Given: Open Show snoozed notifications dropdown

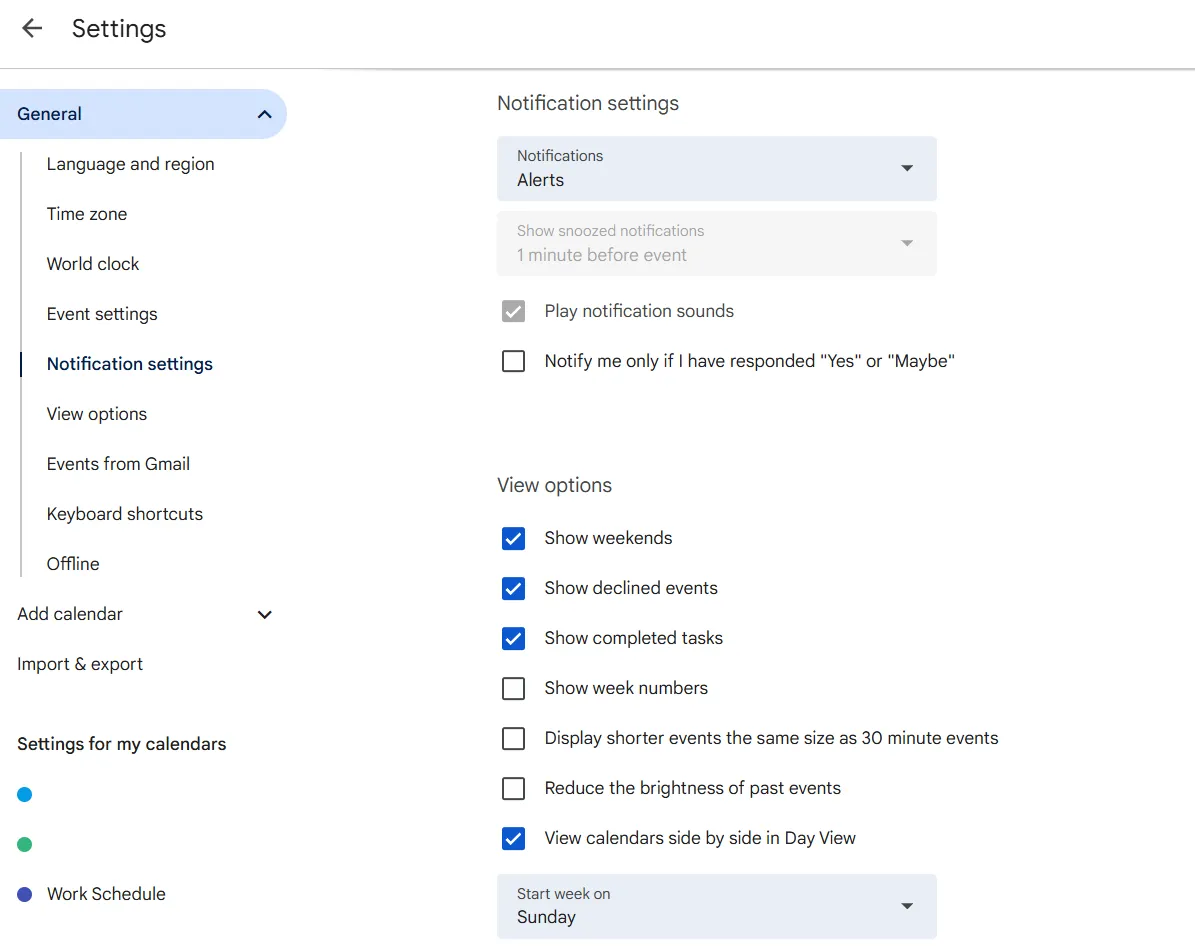Looking at the screenshot, I should coord(716,243).
